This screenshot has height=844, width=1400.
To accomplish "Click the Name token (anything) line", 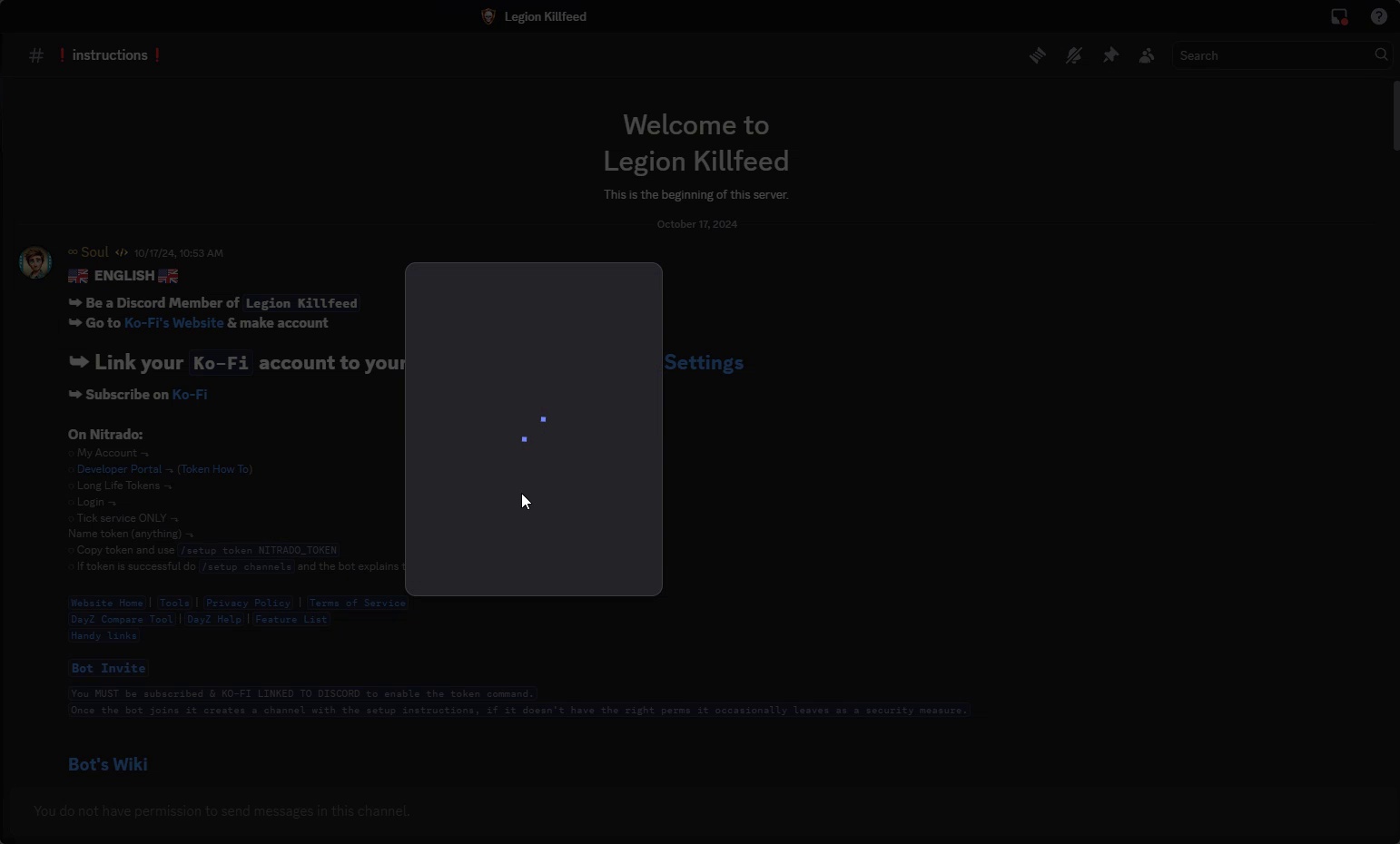I will tap(131, 535).
